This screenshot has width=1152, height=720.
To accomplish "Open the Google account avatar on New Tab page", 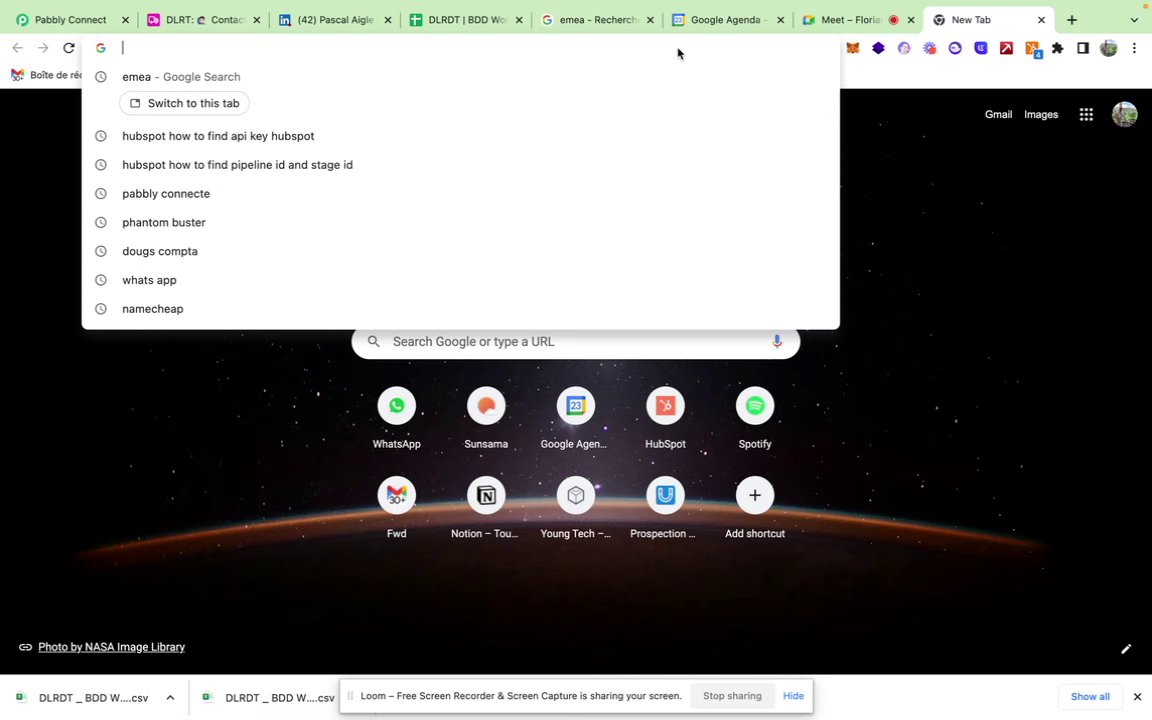I will click(1124, 115).
